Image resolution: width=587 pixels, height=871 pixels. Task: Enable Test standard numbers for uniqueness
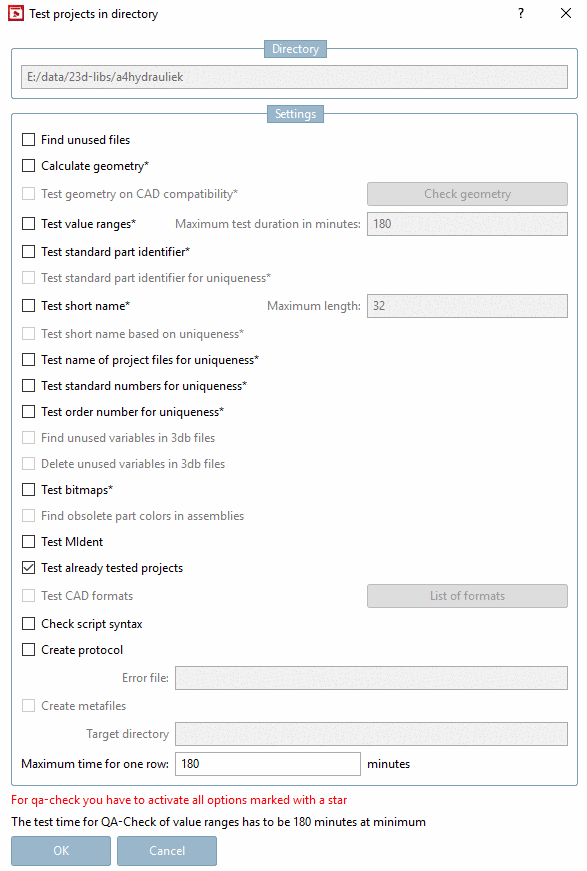coord(27,386)
